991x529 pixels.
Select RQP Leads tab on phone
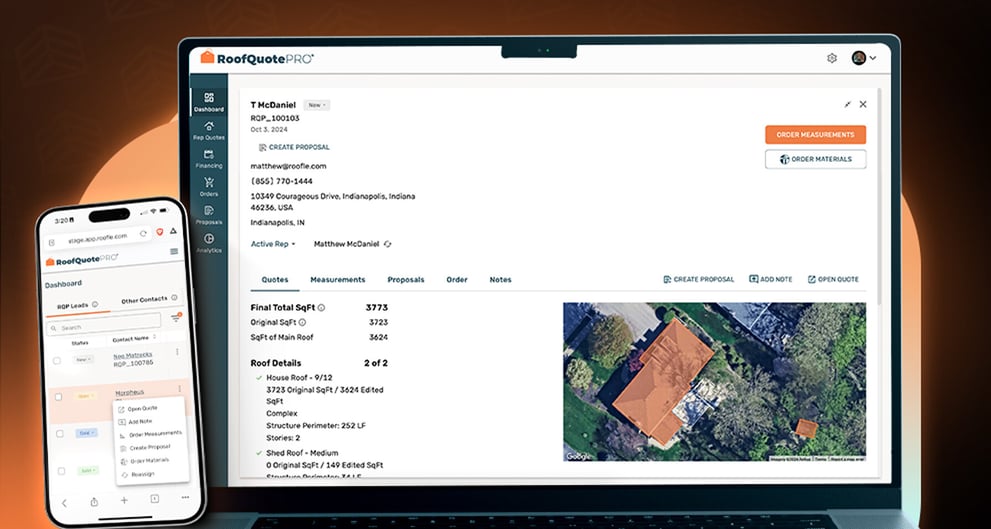[77, 306]
